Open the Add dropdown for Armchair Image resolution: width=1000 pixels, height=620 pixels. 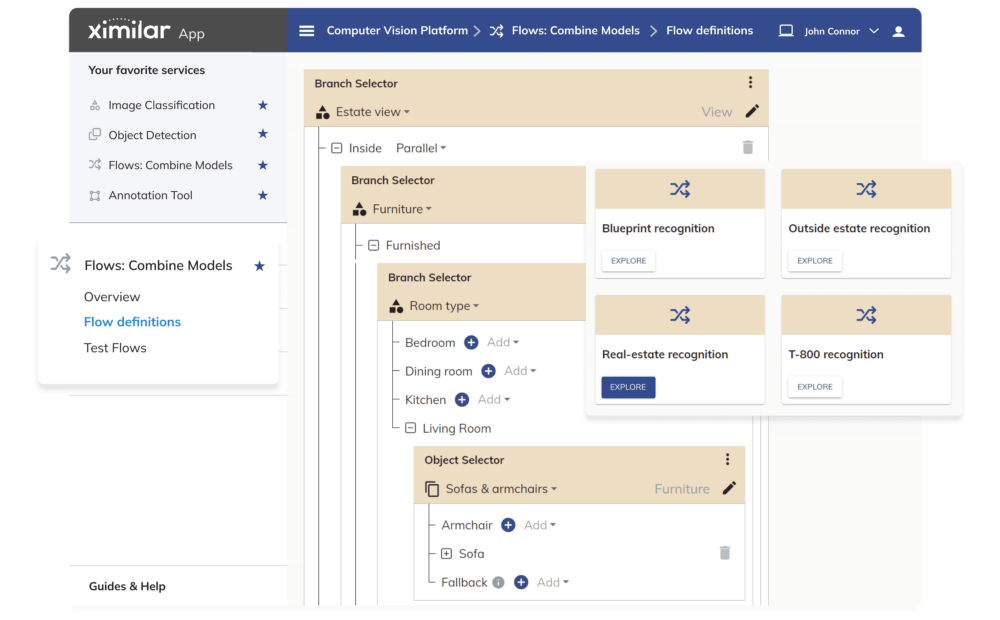click(x=540, y=525)
